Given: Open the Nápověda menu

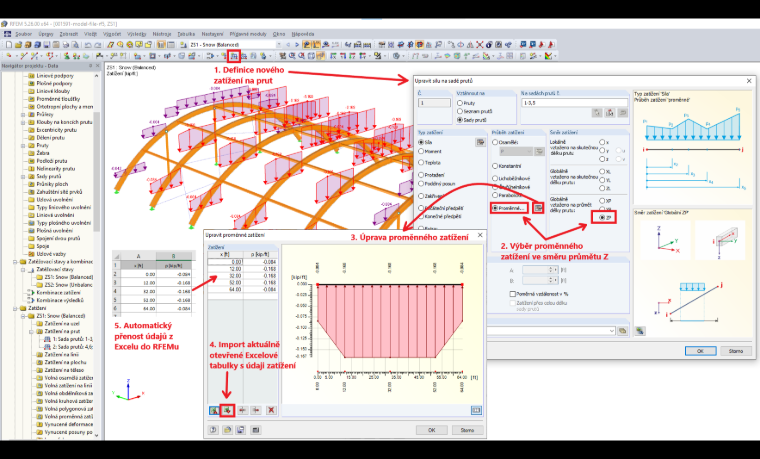Looking at the screenshot, I should 303,34.
